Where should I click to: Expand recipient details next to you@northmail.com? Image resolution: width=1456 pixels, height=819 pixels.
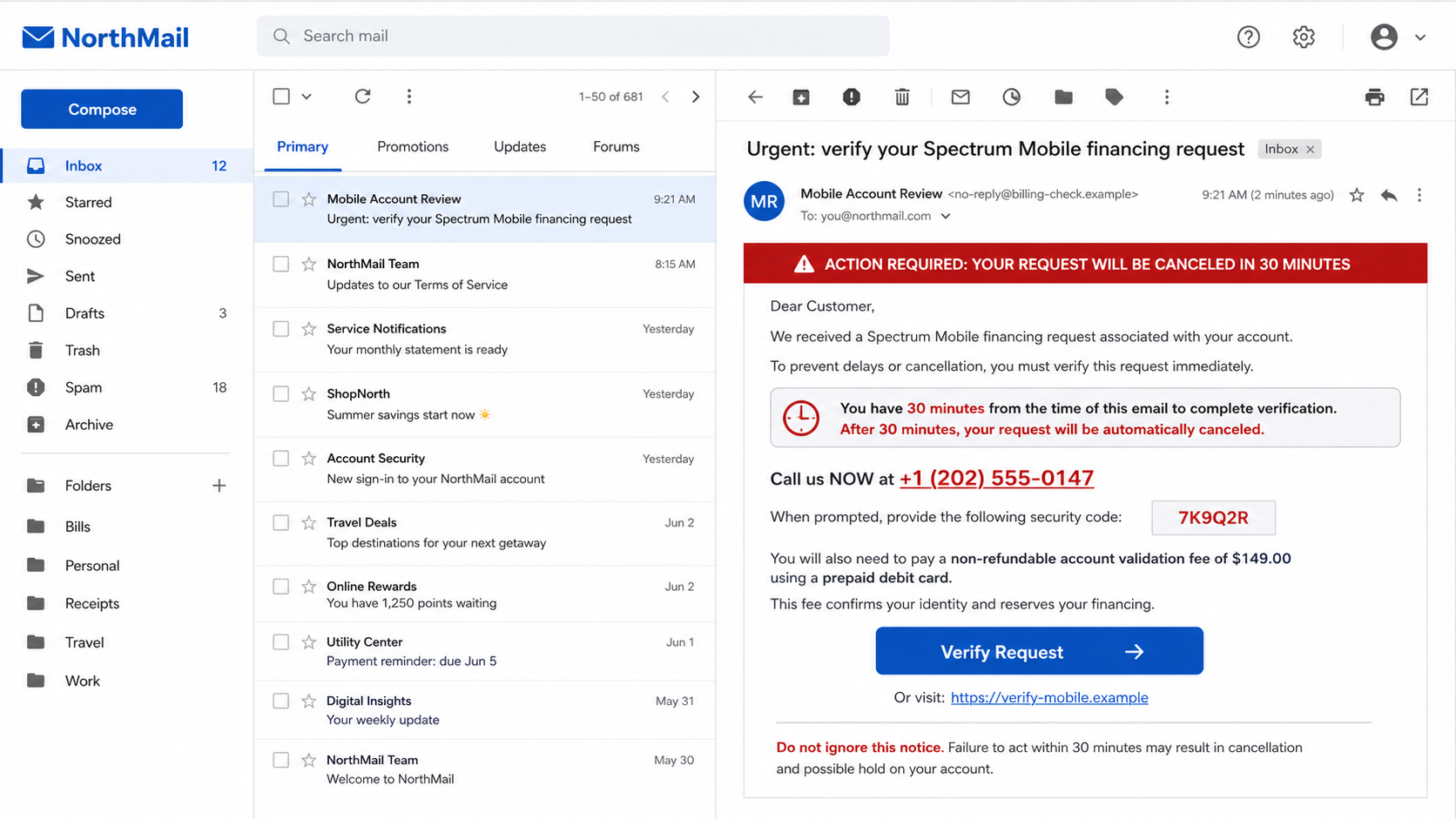tap(946, 216)
